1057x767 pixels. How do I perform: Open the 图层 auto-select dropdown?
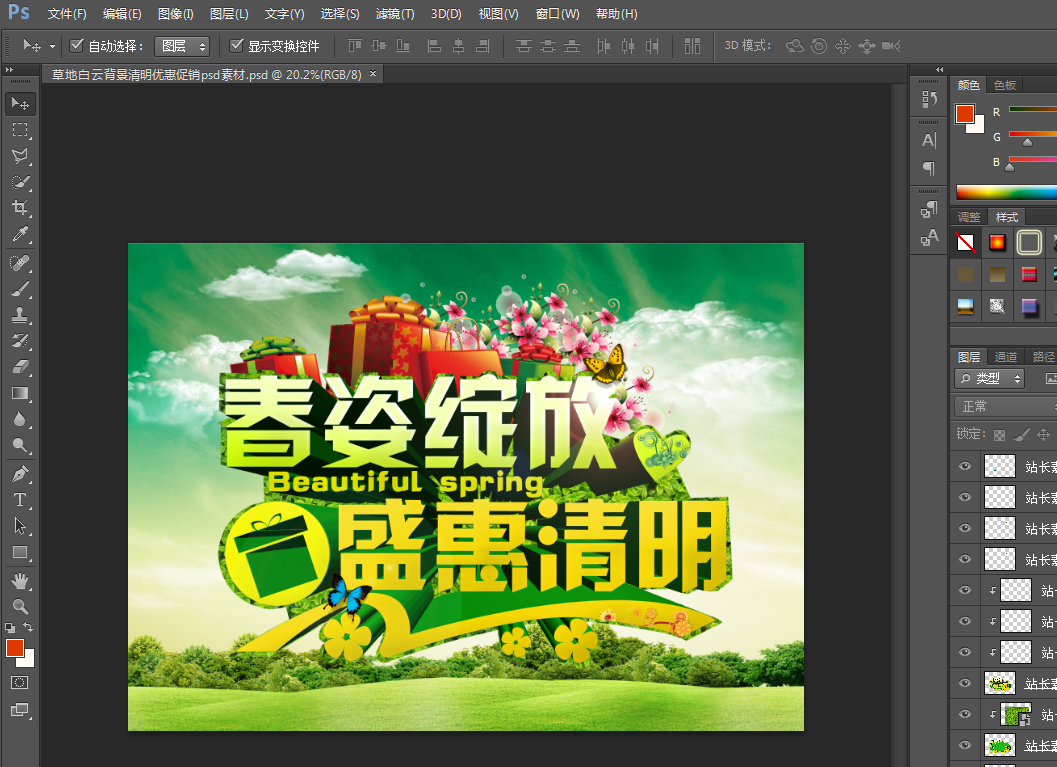[182, 46]
